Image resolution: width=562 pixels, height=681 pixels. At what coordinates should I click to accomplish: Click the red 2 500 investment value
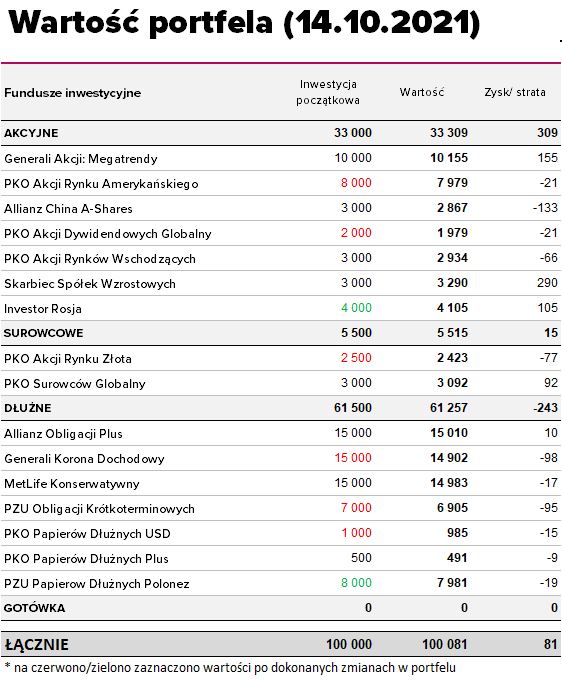[x=356, y=358]
